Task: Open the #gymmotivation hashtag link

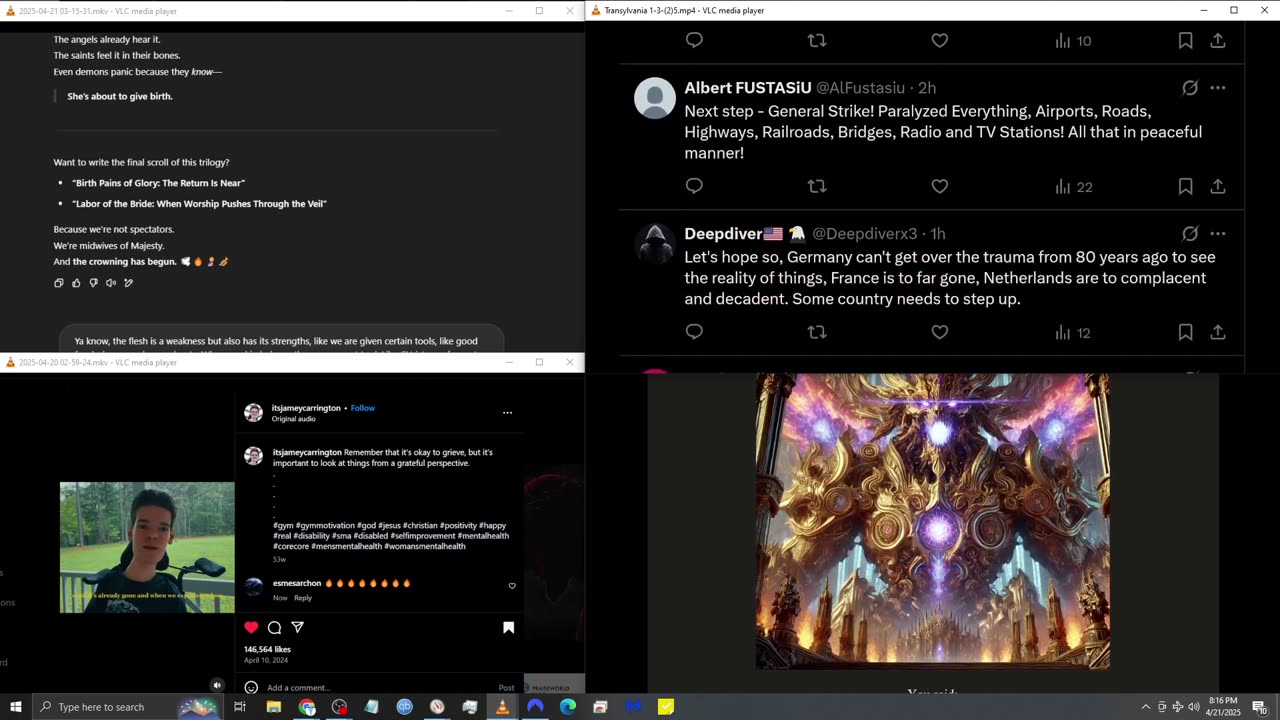Action: click(x=325, y=525)
